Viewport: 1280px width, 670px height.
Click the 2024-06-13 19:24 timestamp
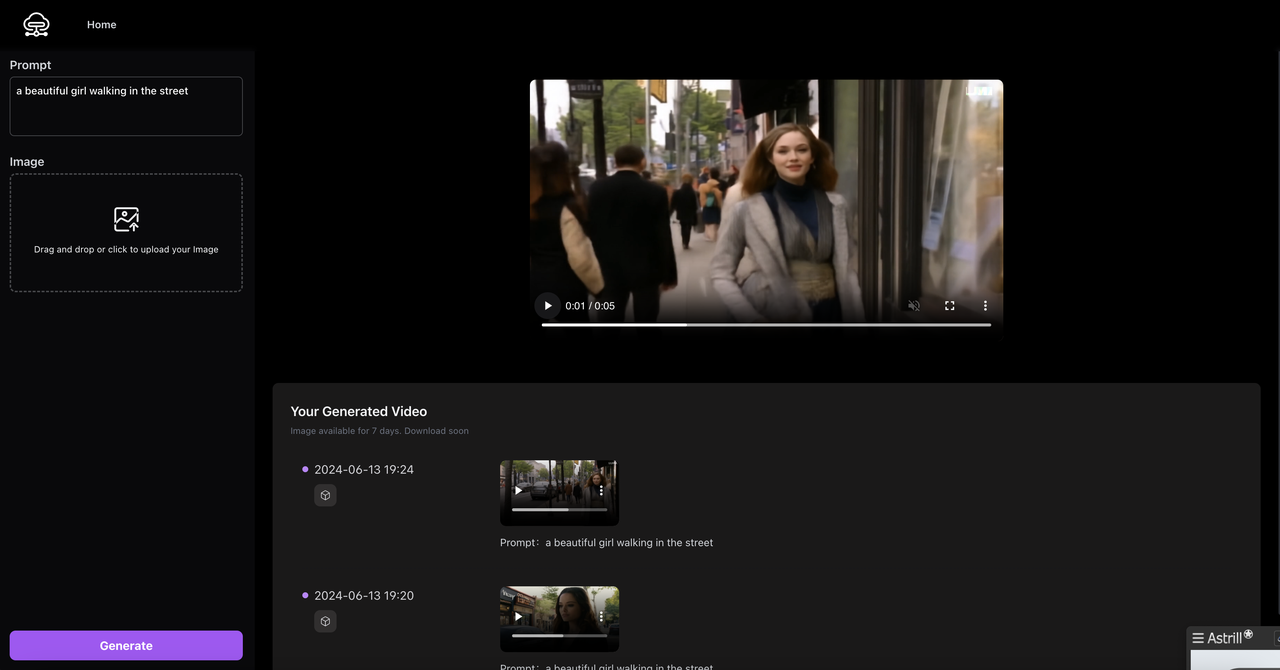pos(364,469)
